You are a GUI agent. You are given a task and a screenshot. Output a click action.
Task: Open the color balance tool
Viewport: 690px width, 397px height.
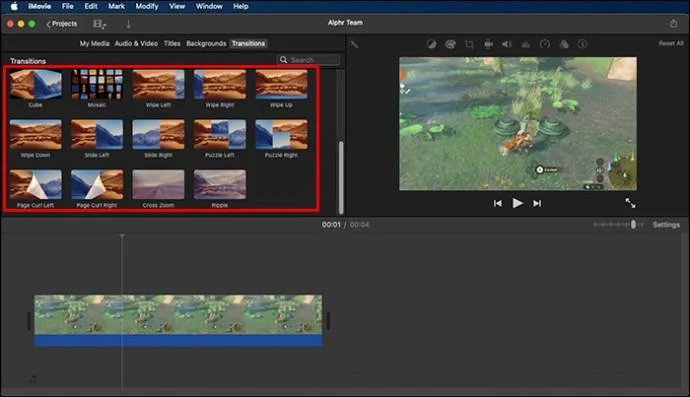pyautogui.click(x=431, y=44)
